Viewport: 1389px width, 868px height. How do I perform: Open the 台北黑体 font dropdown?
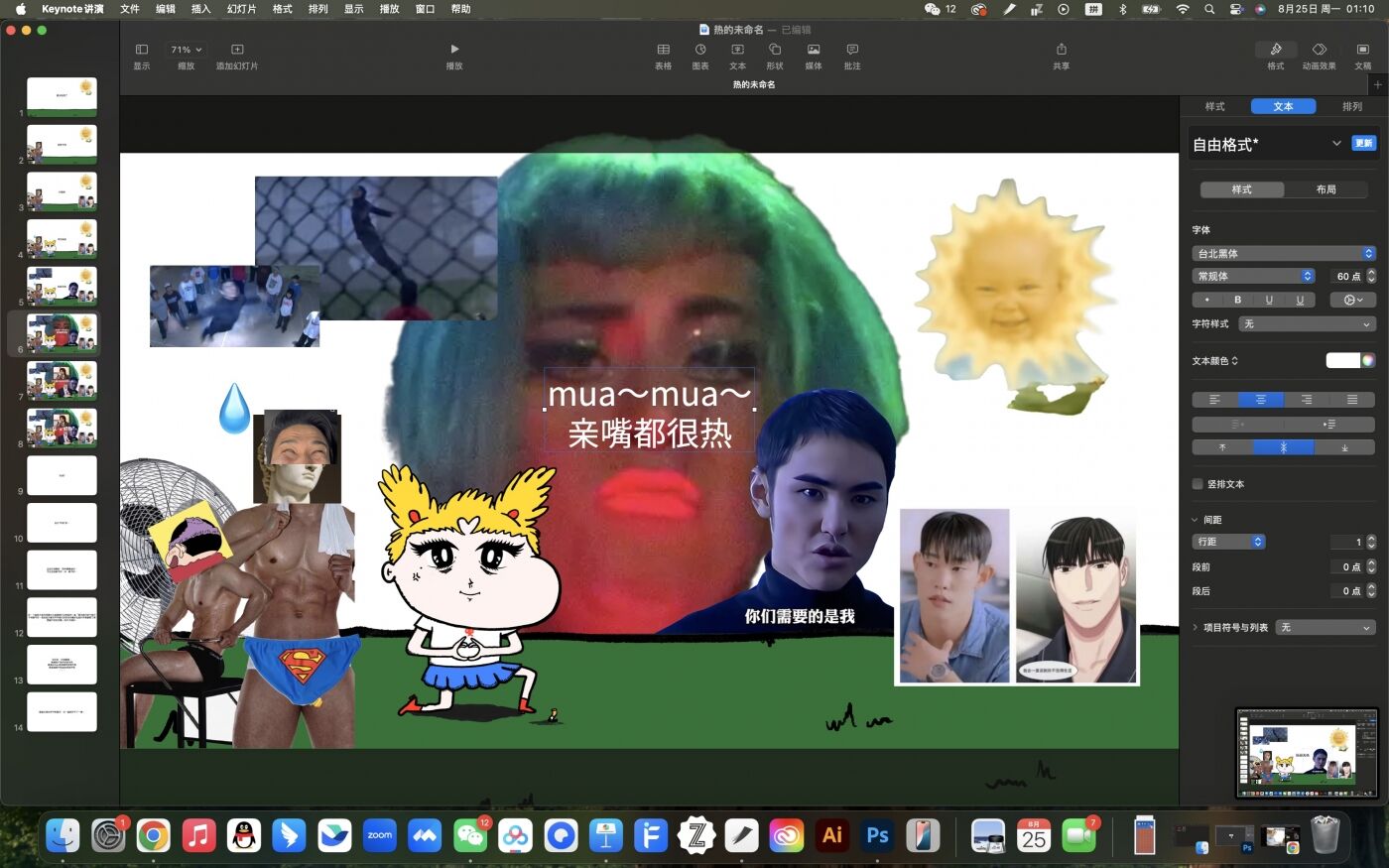coord(1284,253)
